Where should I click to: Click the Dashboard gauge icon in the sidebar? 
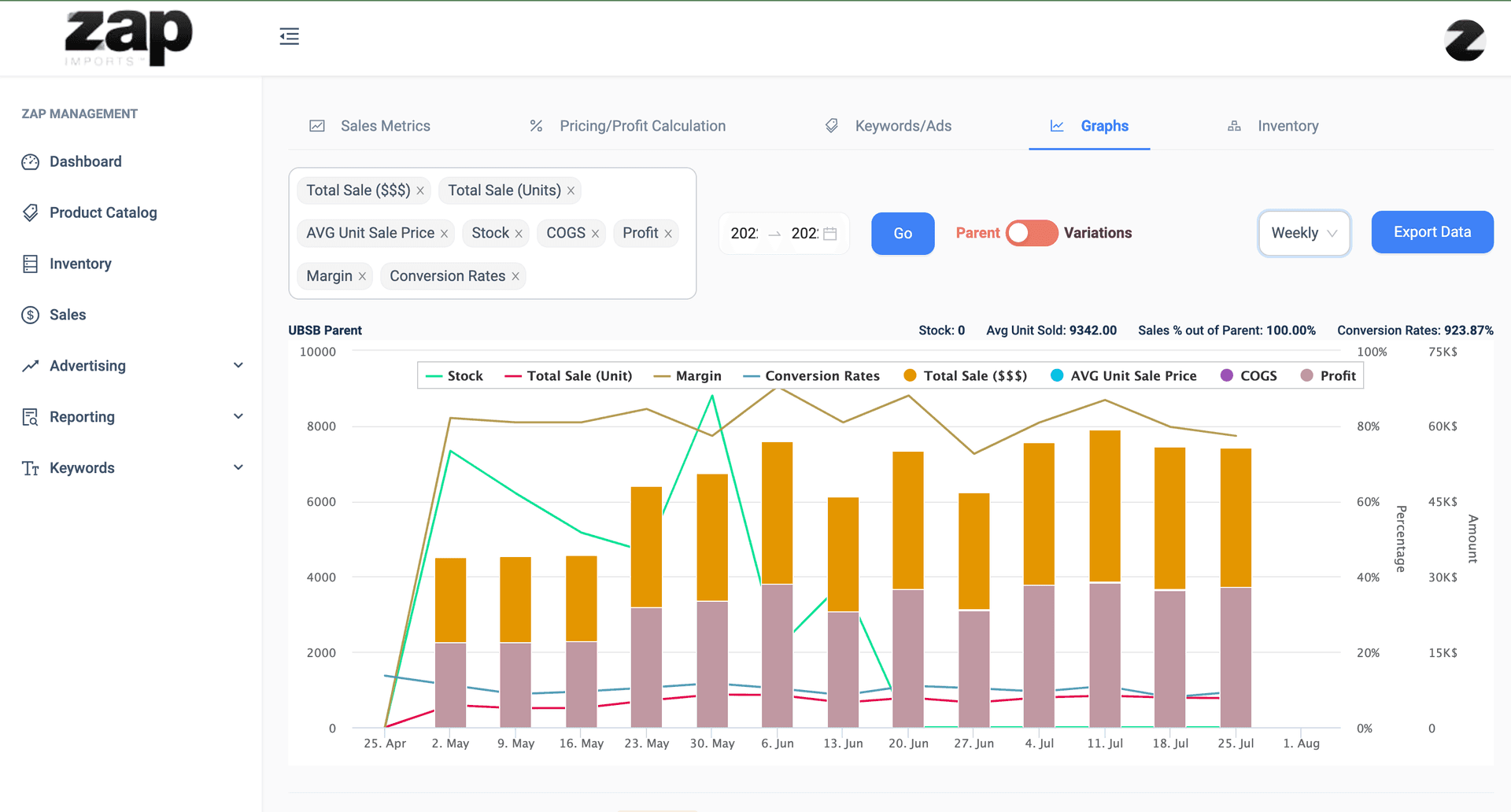coord(30,162)
